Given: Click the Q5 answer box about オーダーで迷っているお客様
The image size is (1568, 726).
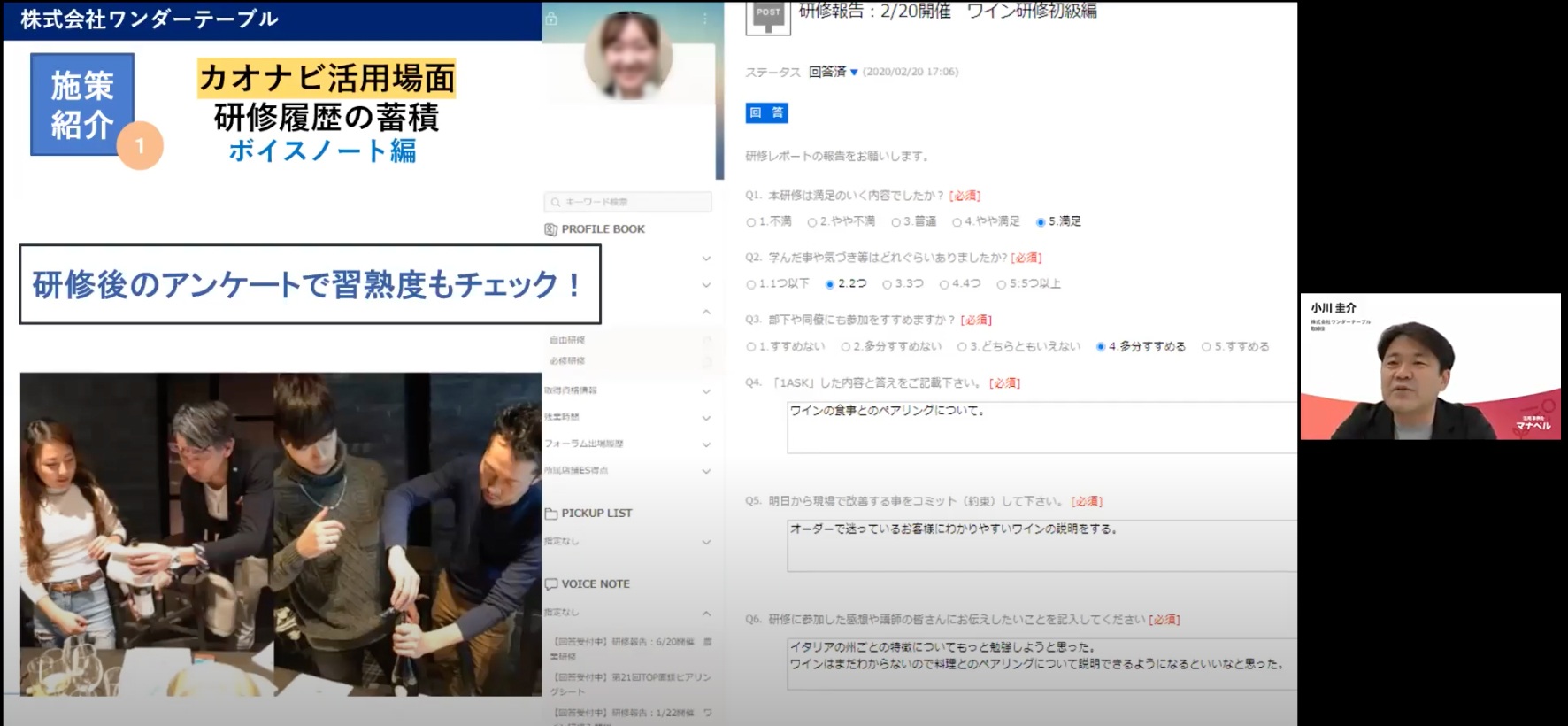Looking at the screenshot, I should point(1041,545).
